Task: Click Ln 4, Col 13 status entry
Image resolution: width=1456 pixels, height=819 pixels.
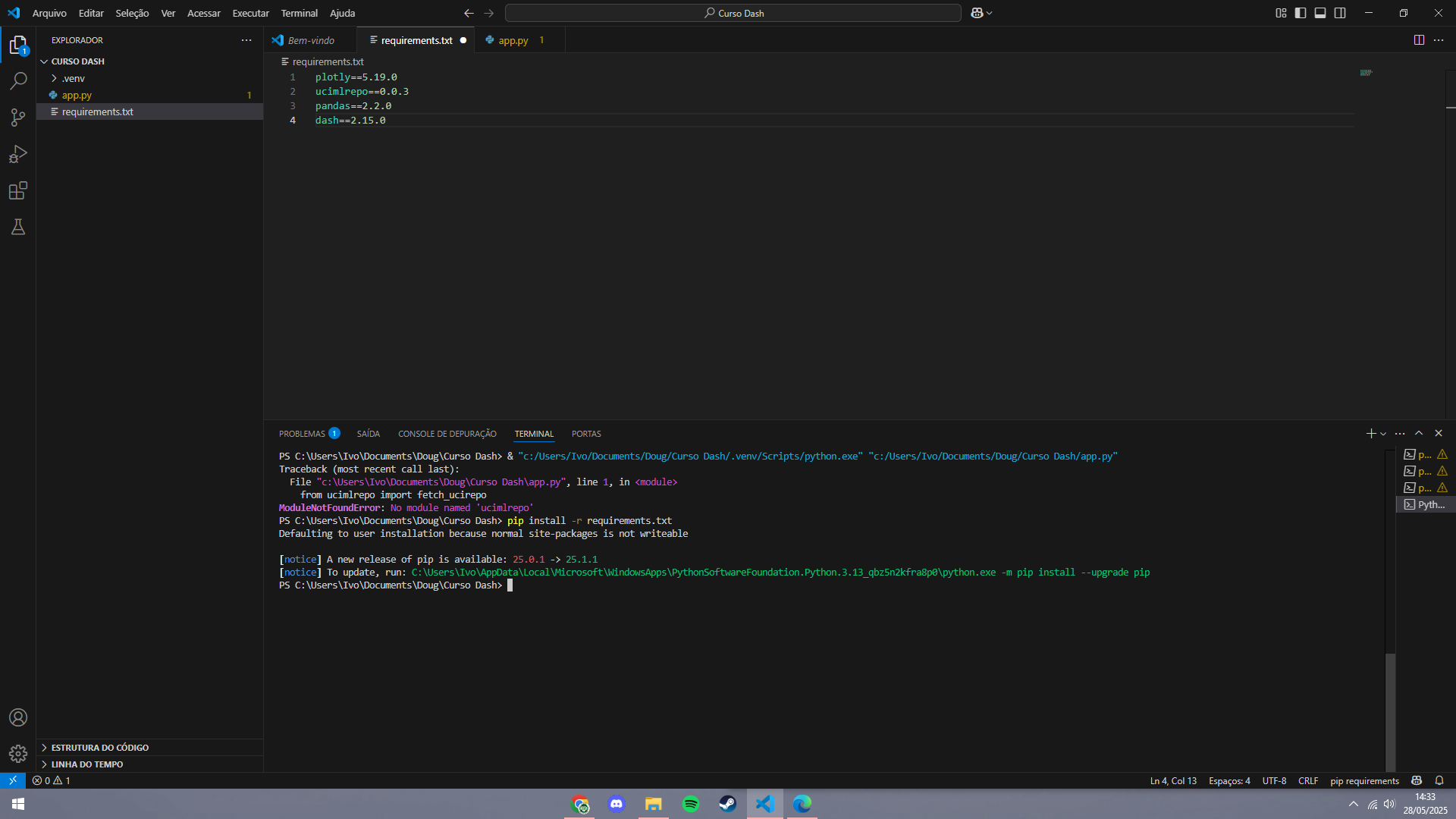Action: (x=1173, y=780)
